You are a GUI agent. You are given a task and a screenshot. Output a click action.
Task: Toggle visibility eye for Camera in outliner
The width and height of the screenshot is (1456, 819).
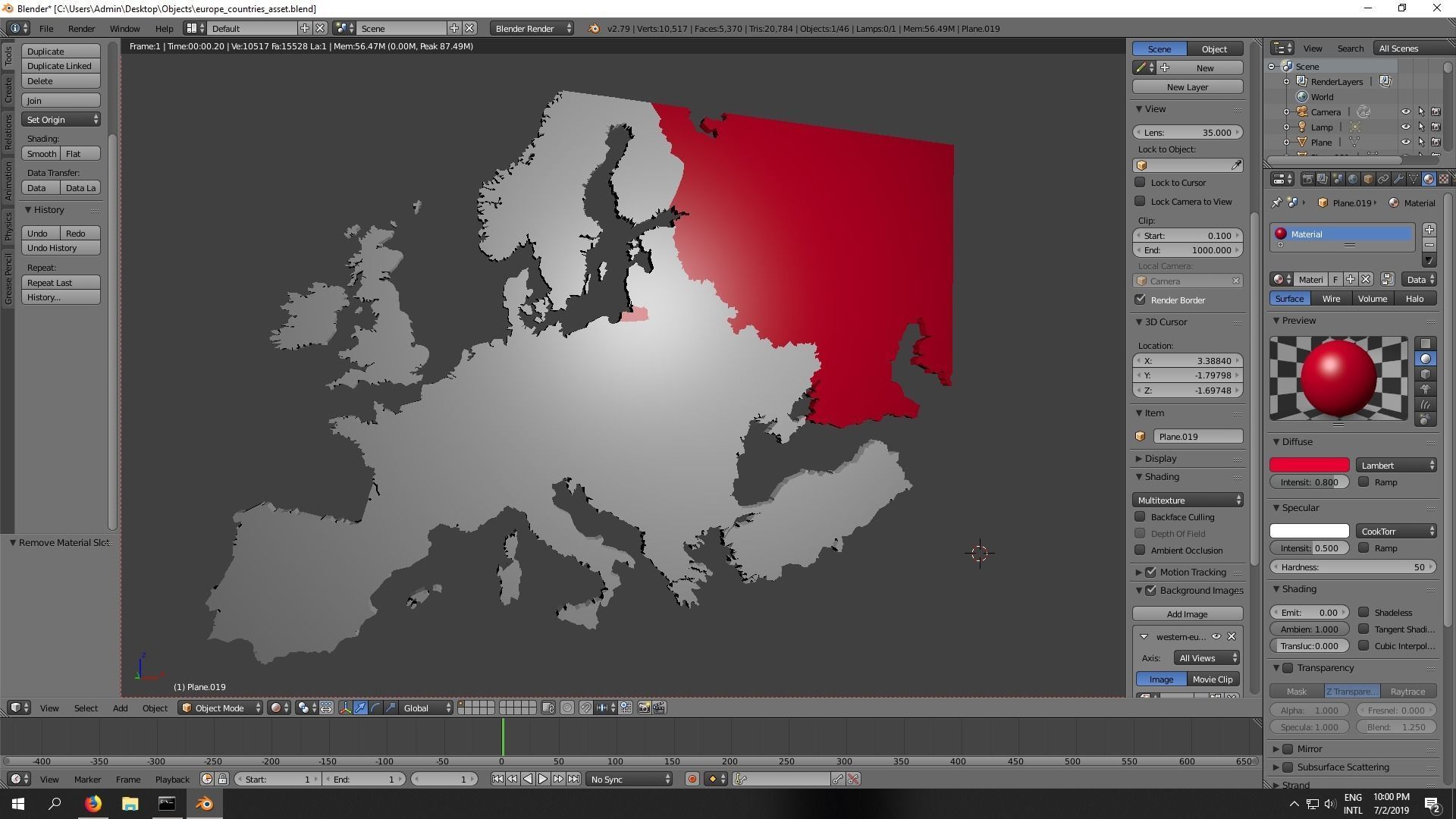[x=1405, y=111]
